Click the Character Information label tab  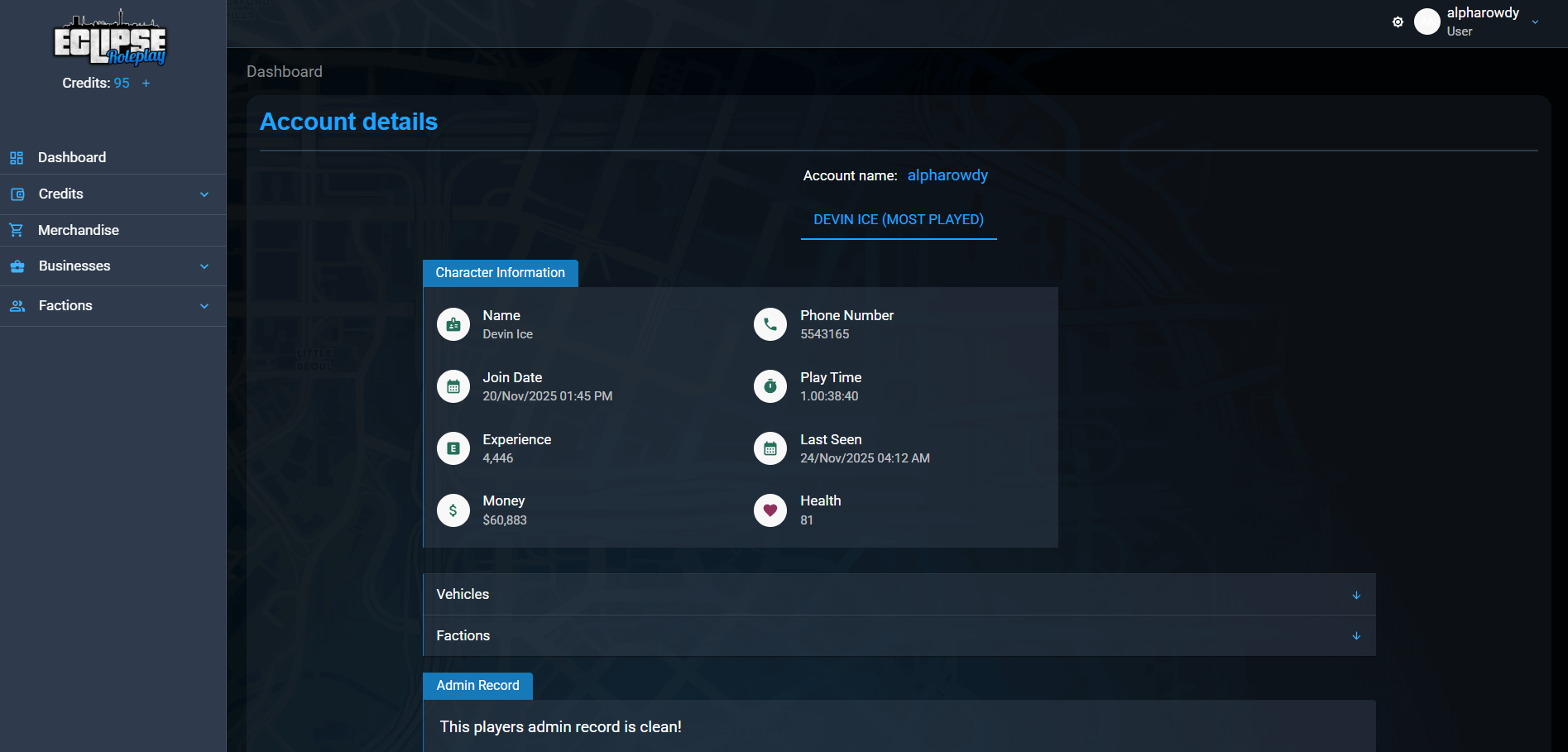[501, 273]
